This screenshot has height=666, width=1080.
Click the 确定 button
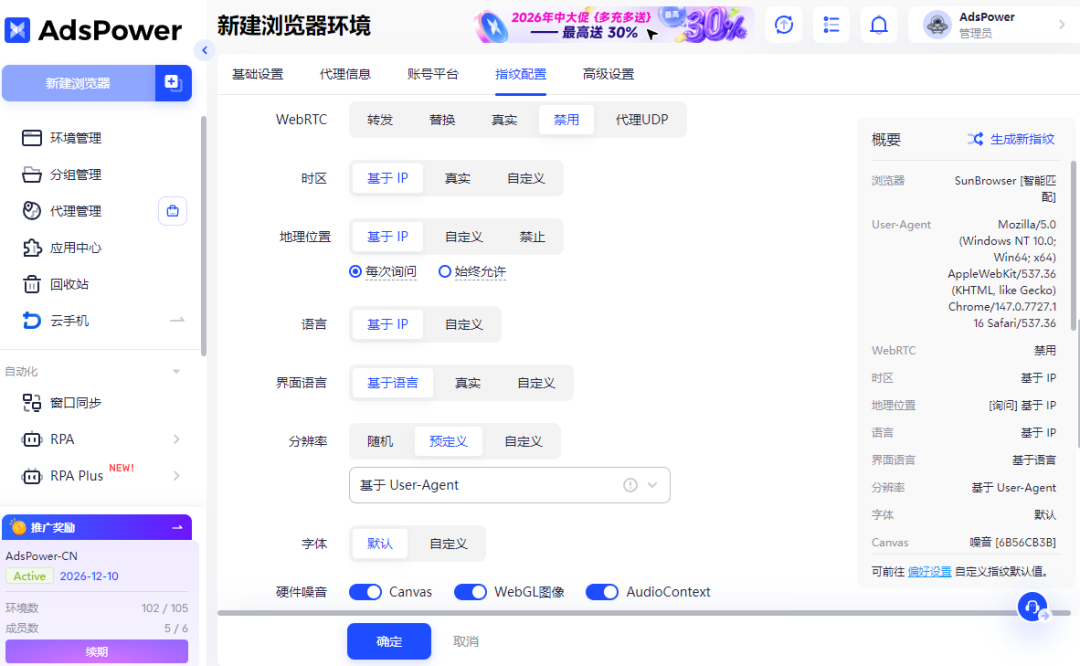tap(389, 641)
